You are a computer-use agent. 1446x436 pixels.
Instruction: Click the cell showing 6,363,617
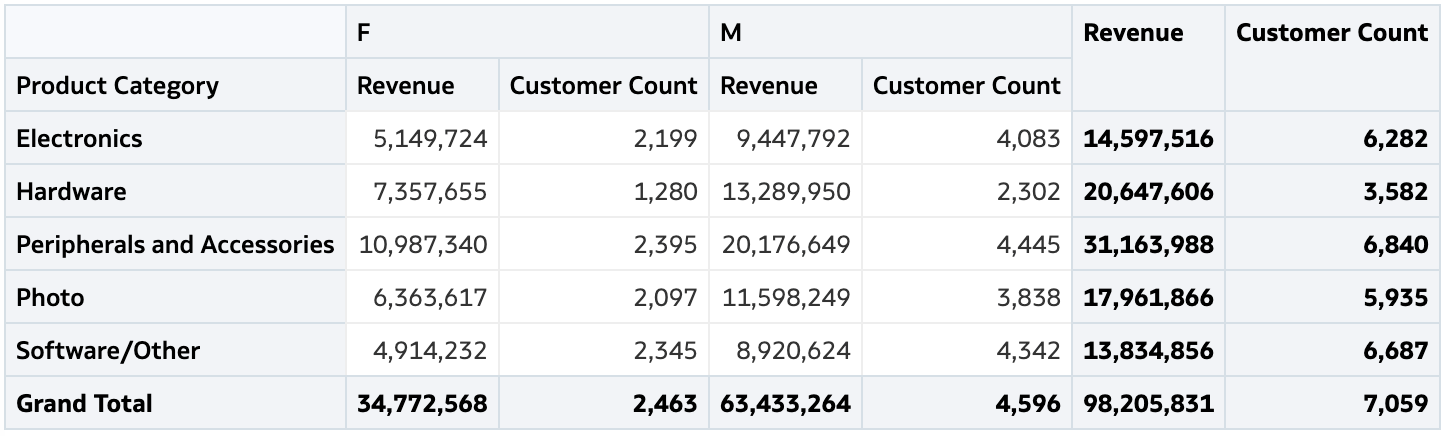point(422,297)
